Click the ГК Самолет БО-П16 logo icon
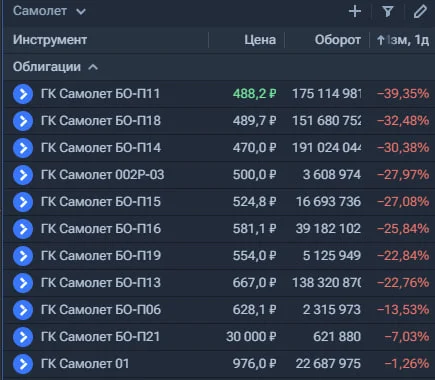Screen dimensions: 435x380 [23, 229]
